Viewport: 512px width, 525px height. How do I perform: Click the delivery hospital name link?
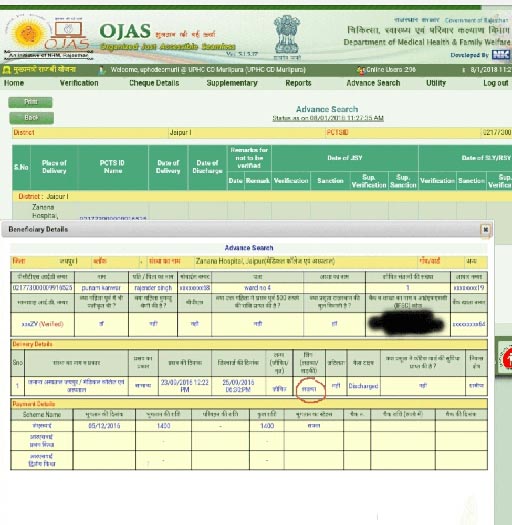click(x=76, y=386)
